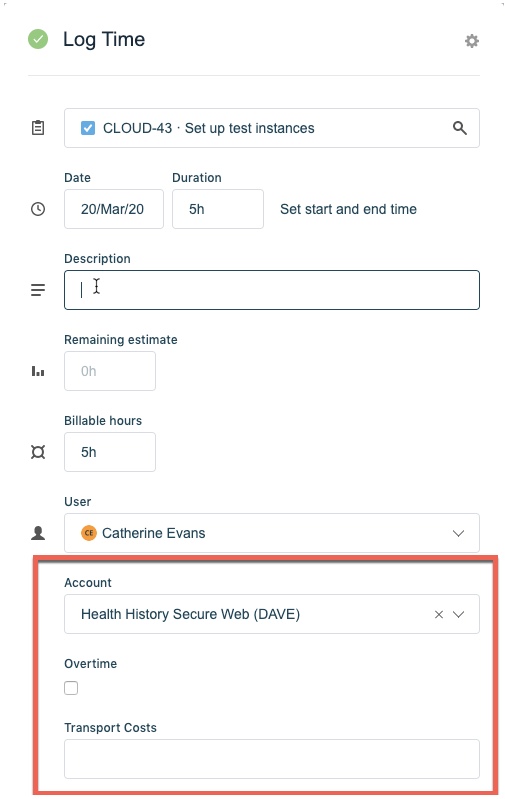The height and width of the screenshot is (799, 505).
Task: Click the user silhouette icon
Action: (x=38, y=533)
